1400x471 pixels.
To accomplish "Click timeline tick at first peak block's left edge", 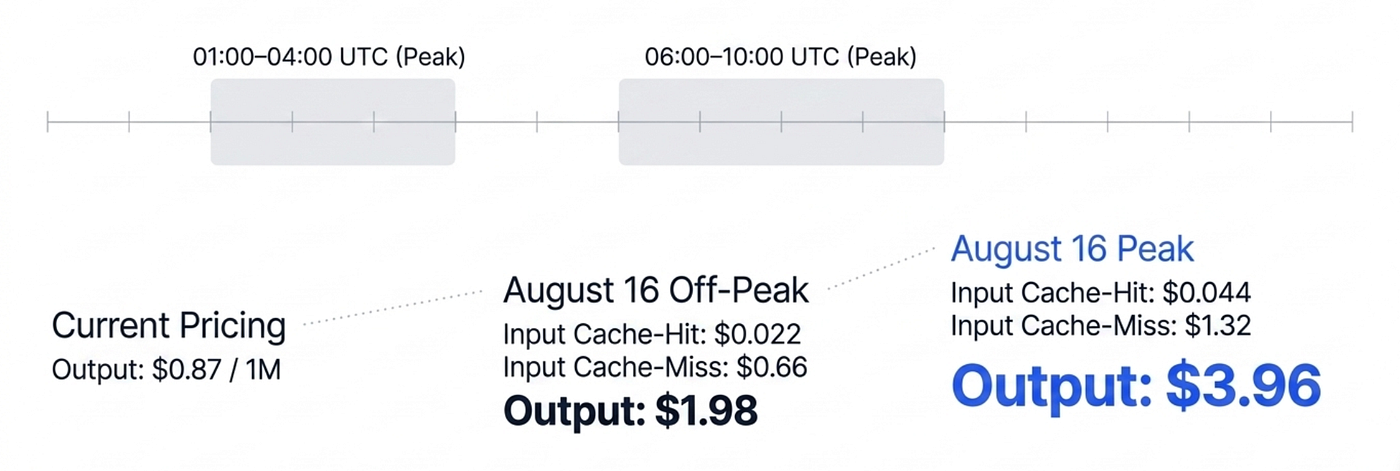I will coord(211,122).
